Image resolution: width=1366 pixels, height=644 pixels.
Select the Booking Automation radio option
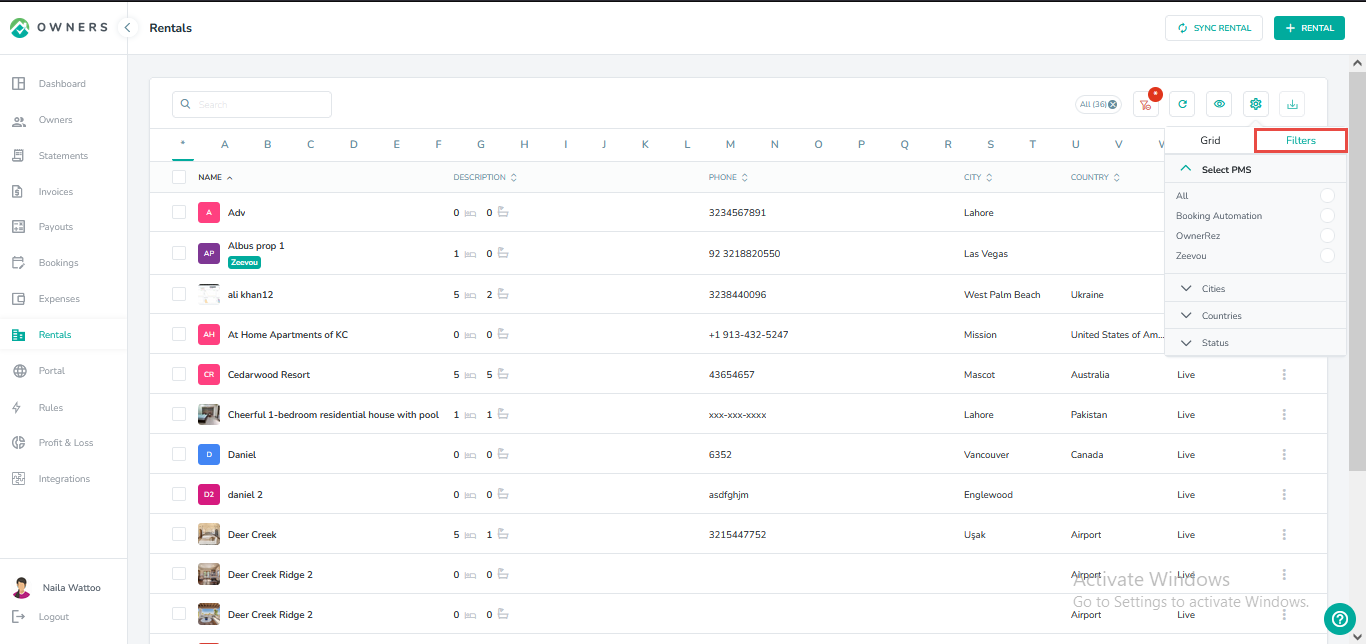pos(1327,216)
